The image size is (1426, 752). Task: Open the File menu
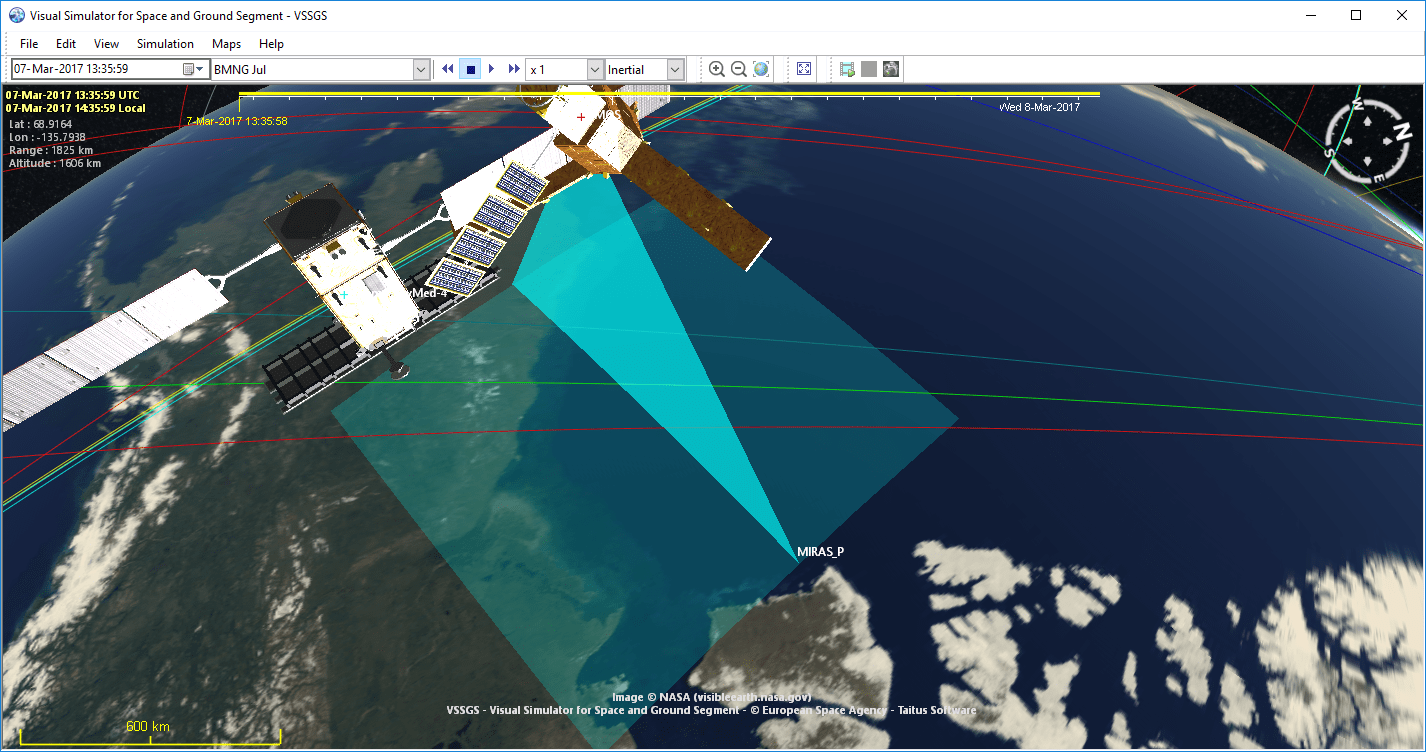tap(29, 44)
